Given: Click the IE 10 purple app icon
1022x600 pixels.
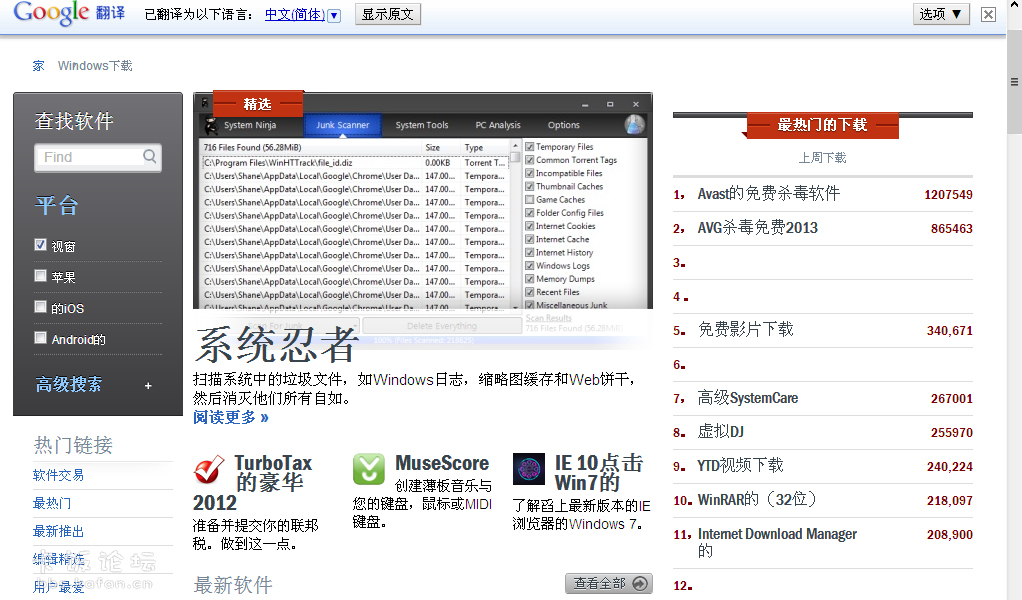Looking at the screenshot, I should coord(528,469).
